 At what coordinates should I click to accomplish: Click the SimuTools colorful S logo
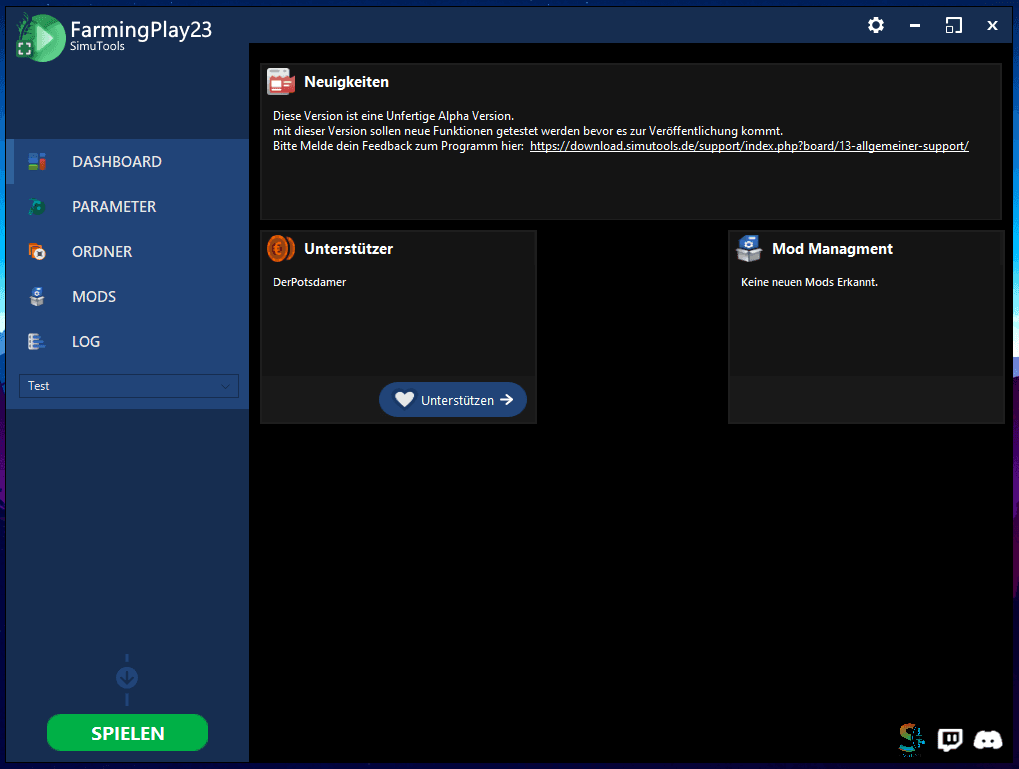[x=911, y=740]
